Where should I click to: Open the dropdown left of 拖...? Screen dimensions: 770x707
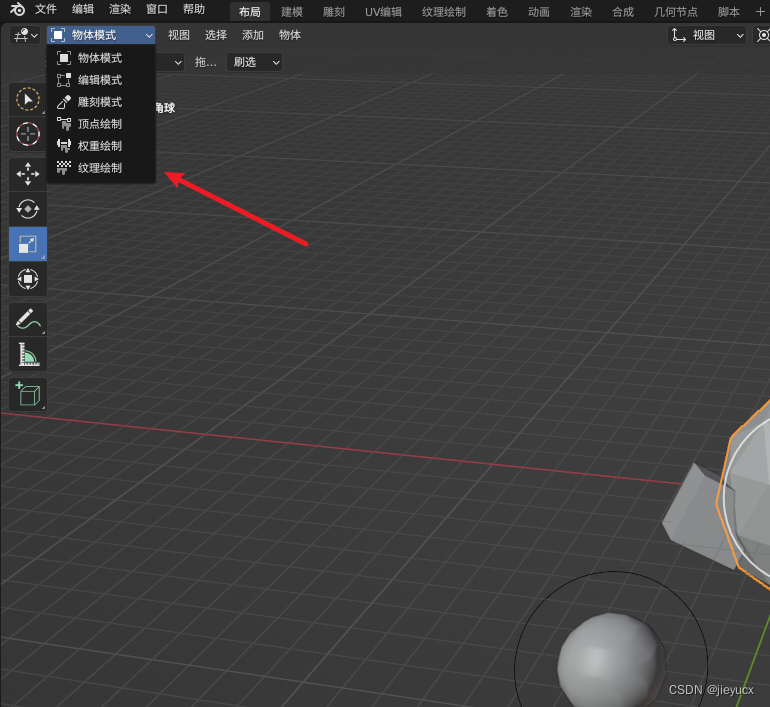170,62
